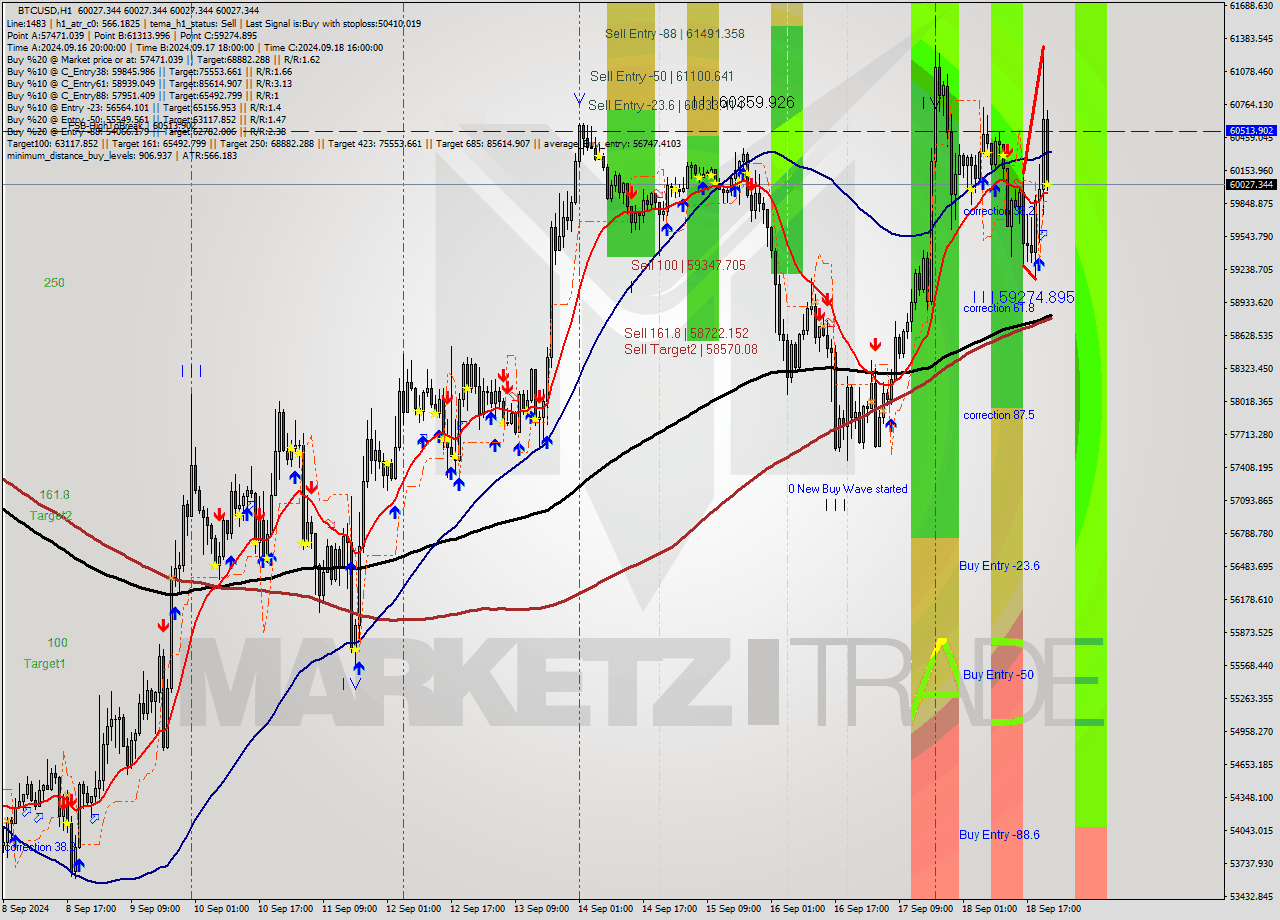Click the current price tag 60027.344
This screenshot has height=920, width=1280.
1251,184
